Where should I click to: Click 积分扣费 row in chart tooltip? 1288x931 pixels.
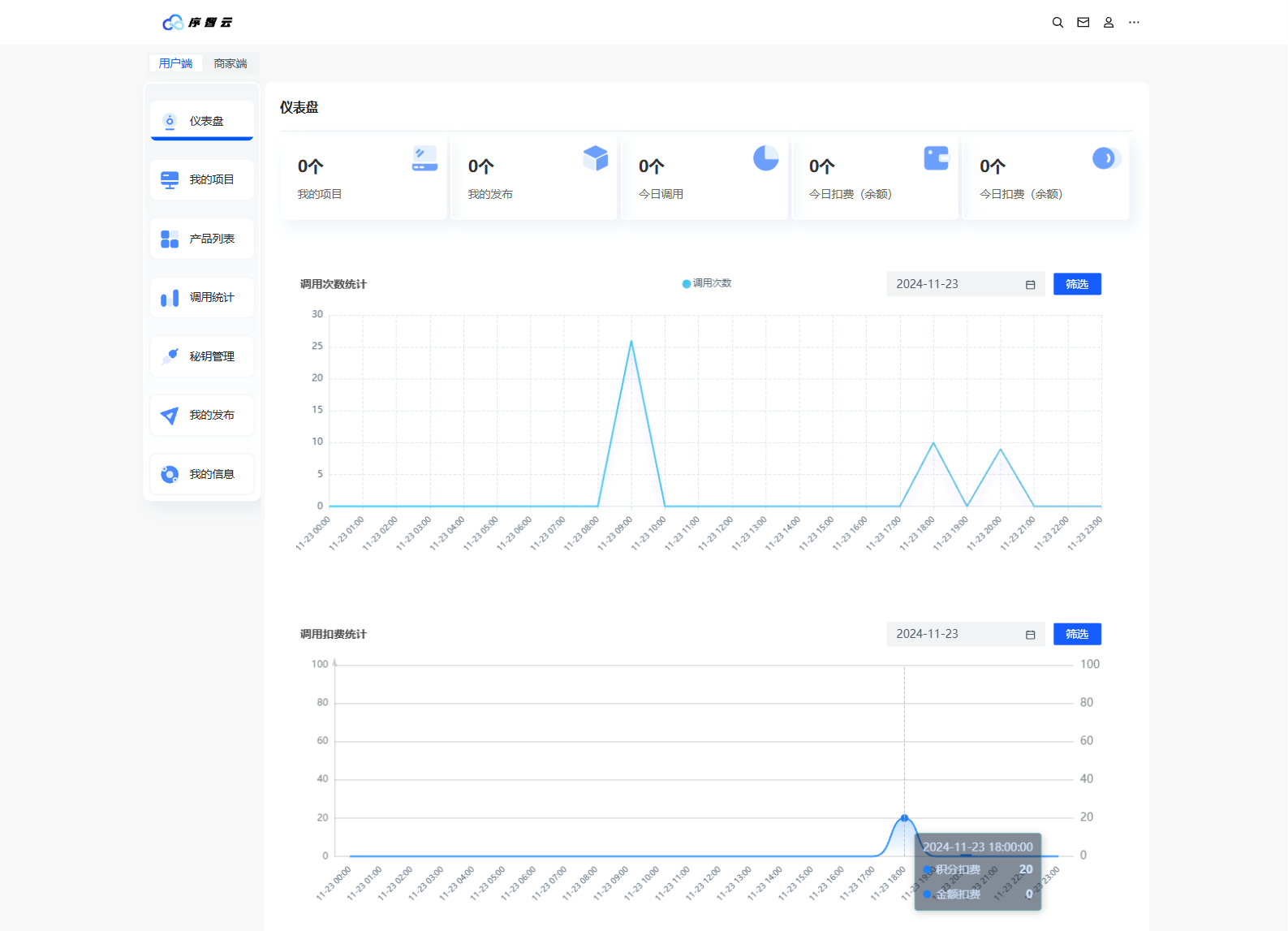(978, 869)
